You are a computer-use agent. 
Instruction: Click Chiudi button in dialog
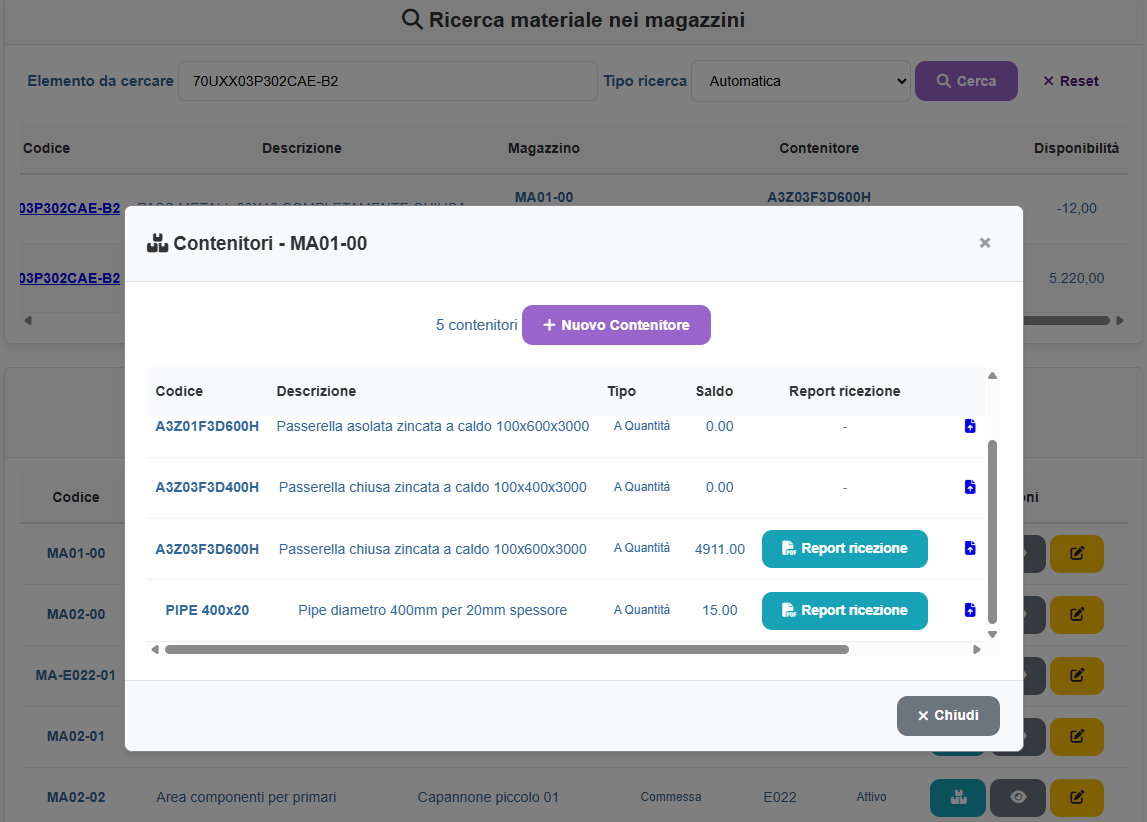948,715
